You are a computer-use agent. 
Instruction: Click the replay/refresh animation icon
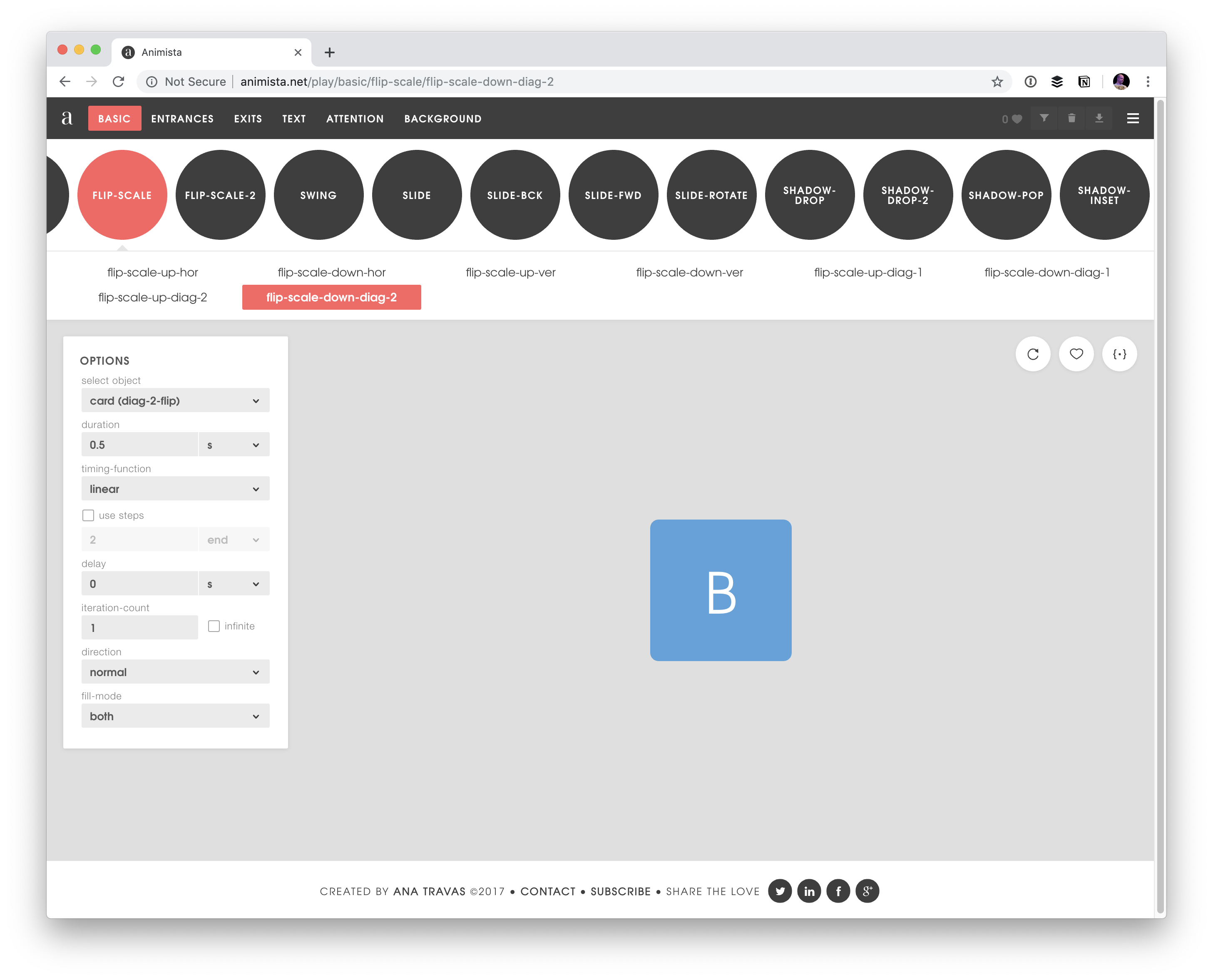[x=1034, y=353]
